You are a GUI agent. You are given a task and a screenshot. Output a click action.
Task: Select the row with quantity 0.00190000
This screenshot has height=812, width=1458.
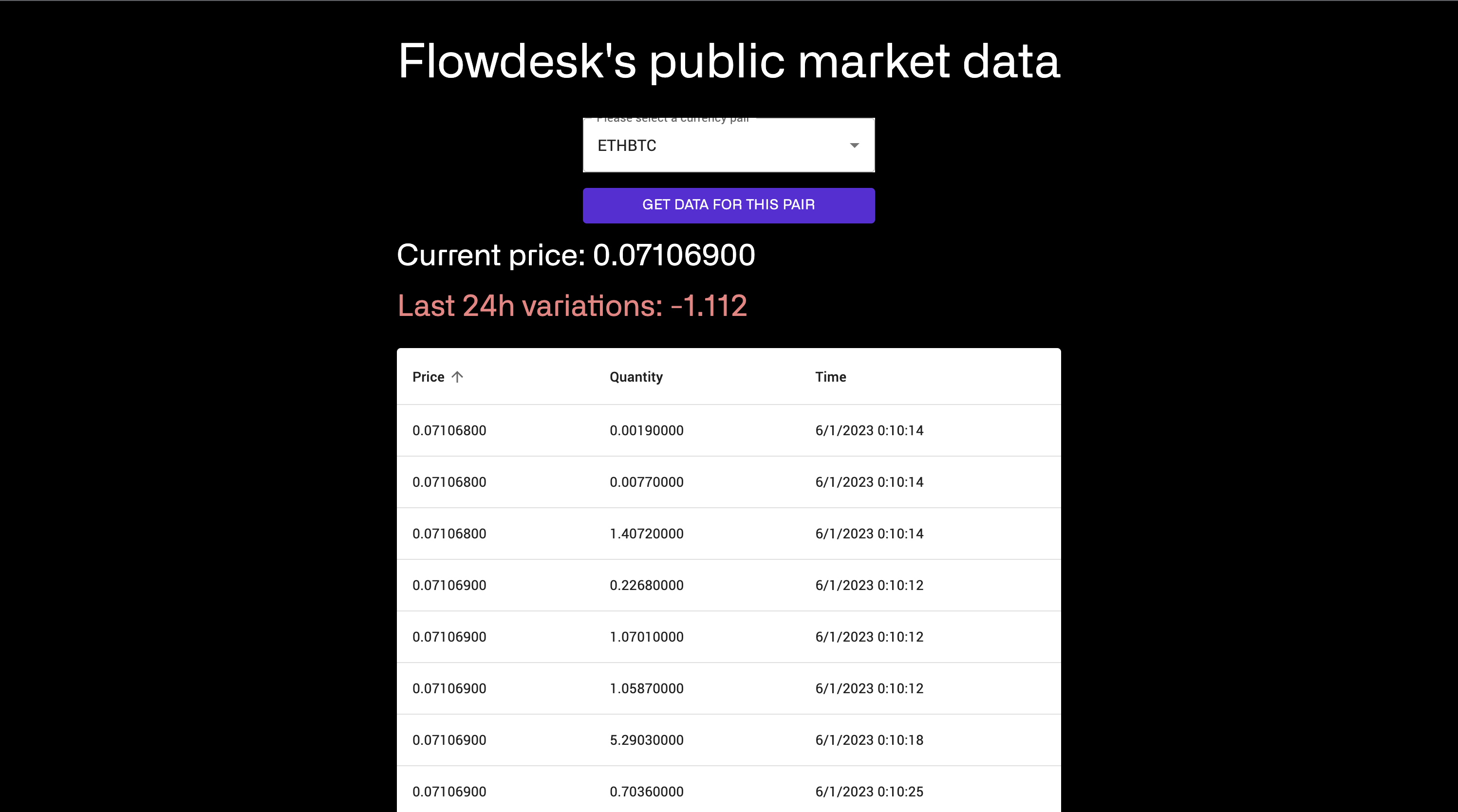(x=647, y=430)
